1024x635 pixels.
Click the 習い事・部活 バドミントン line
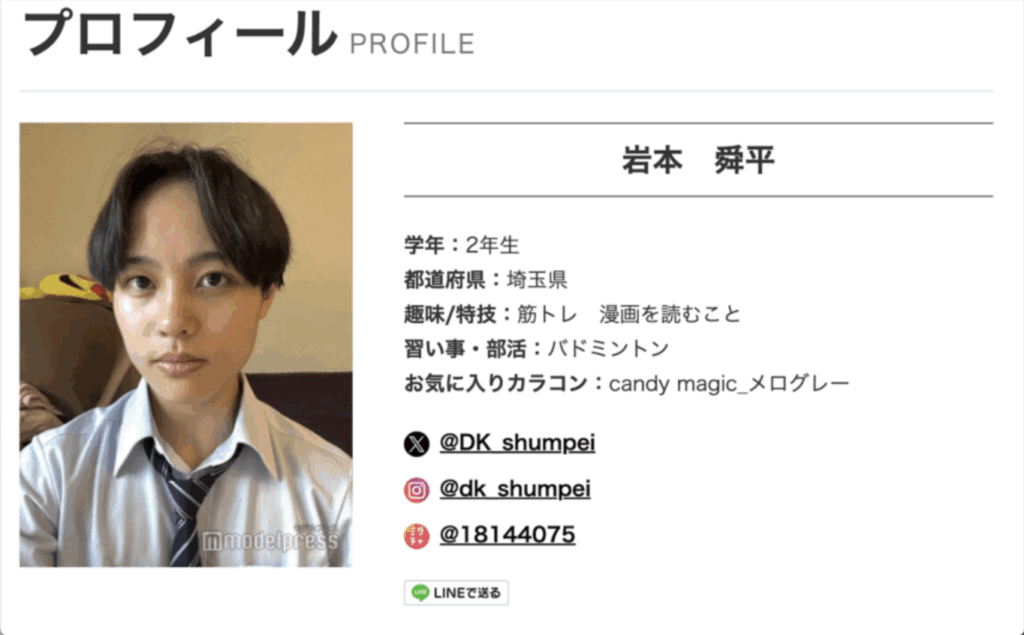coord(536,349)
